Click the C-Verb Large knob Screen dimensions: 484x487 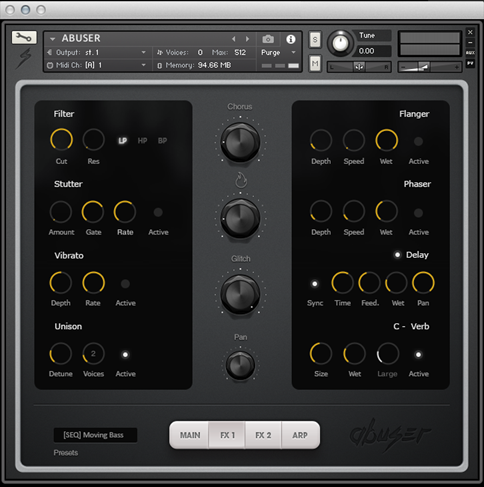388,354
